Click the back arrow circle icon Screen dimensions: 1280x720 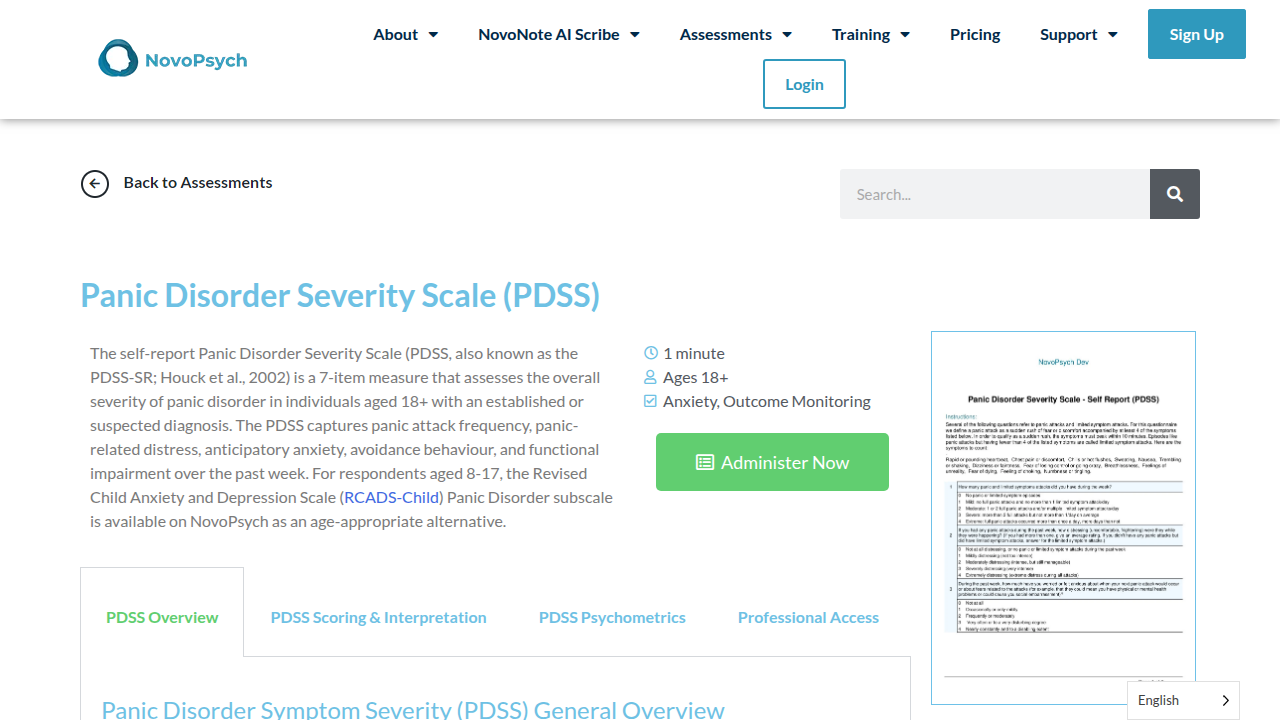pyautogui.click(x=95, y=183)
